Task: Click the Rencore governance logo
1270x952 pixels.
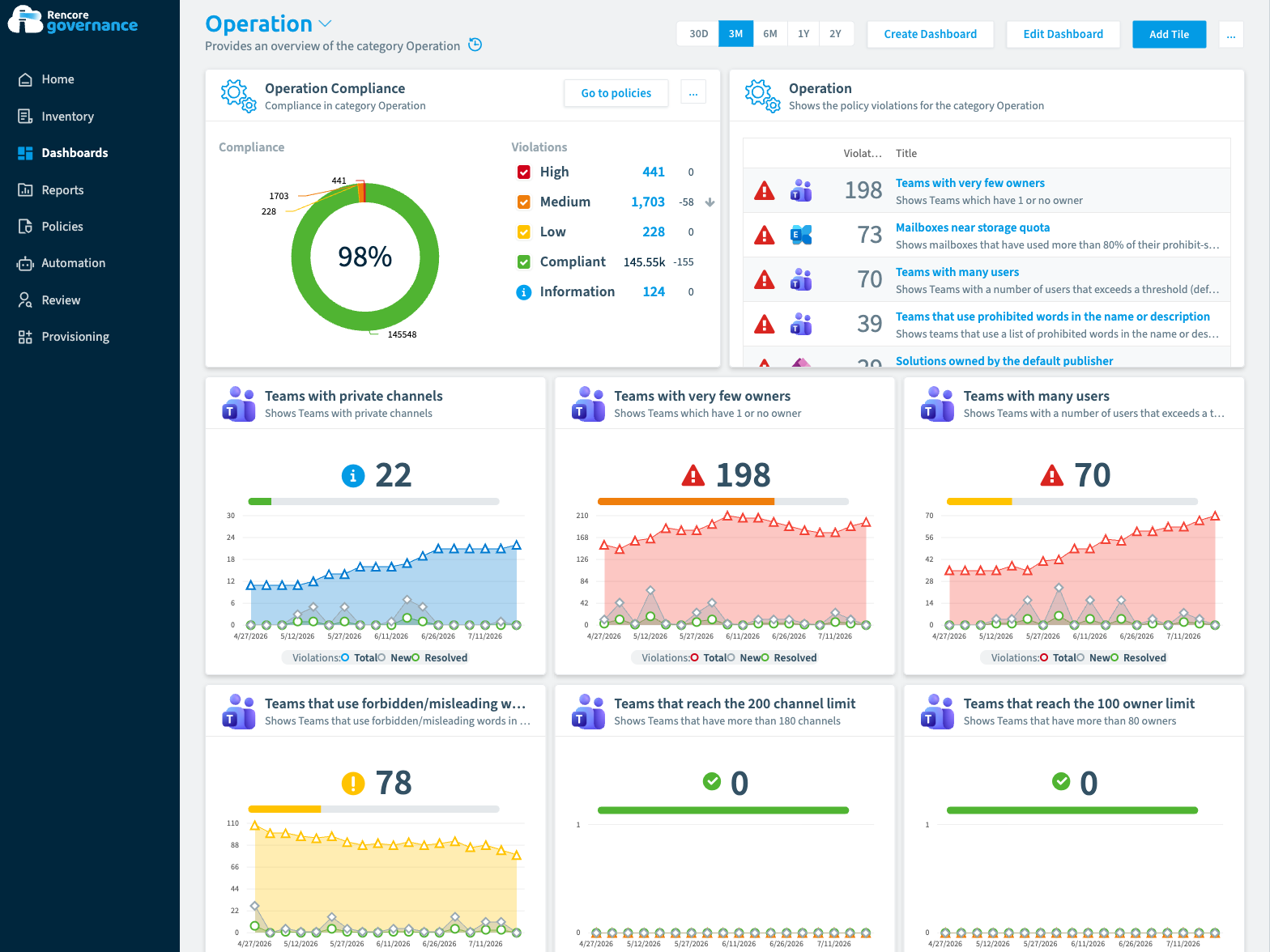Action: [x=73, y=19]
